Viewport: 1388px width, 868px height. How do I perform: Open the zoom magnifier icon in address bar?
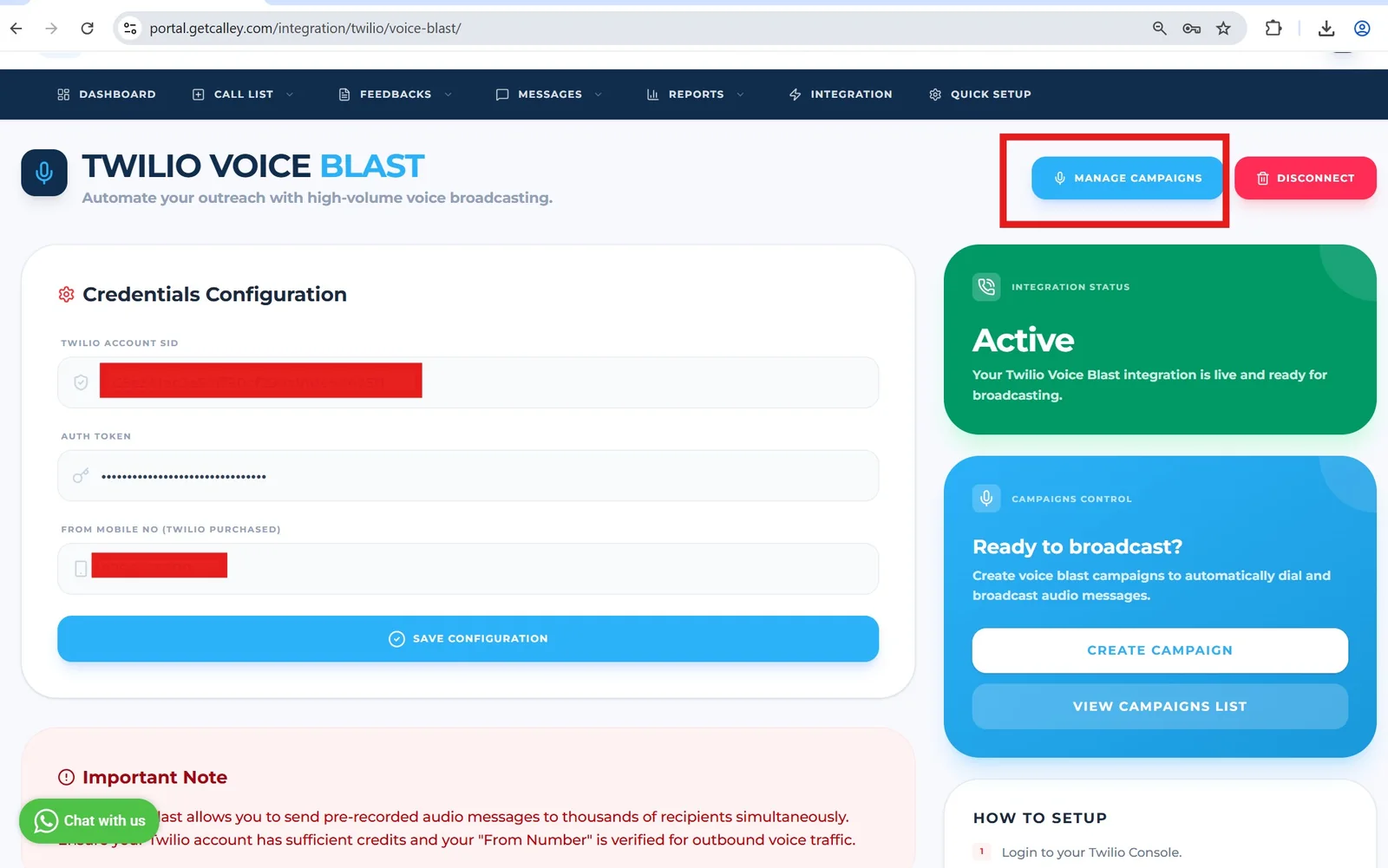(x=1159, y=29)
